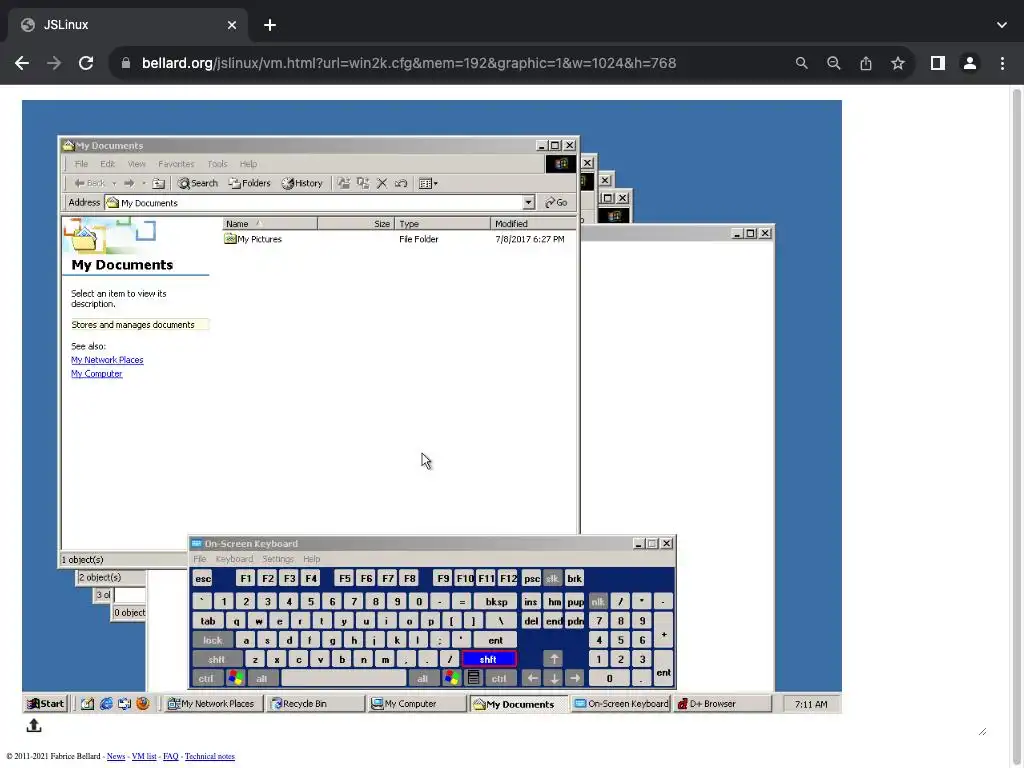Sort by the Type column header
1024x768 pixels.
click(x=443, y=223)
